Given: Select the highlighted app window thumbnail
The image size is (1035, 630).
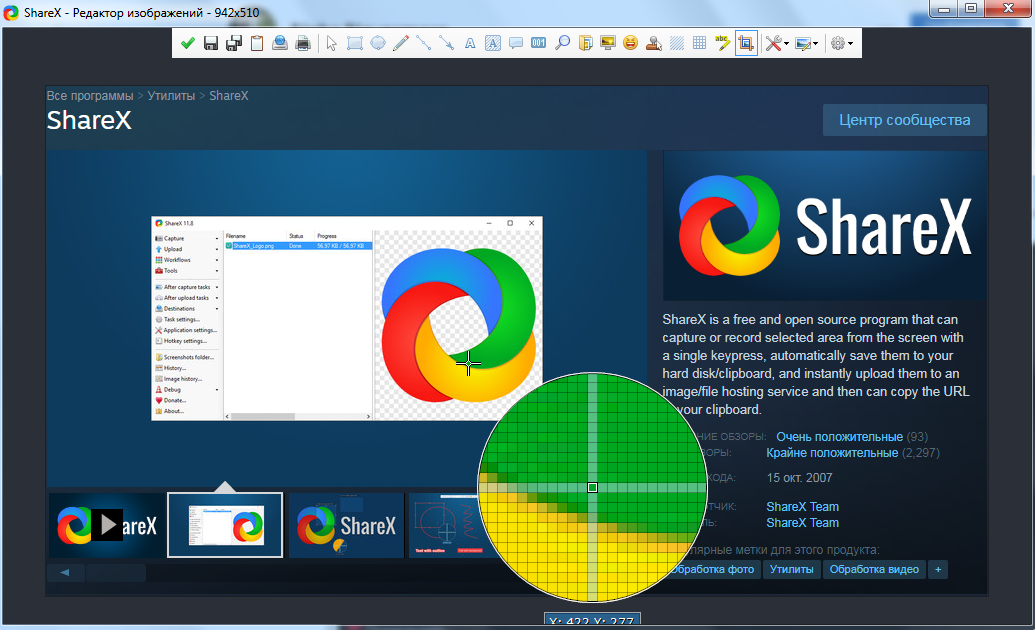Looking at the screenshot, I should coord(225,525).
